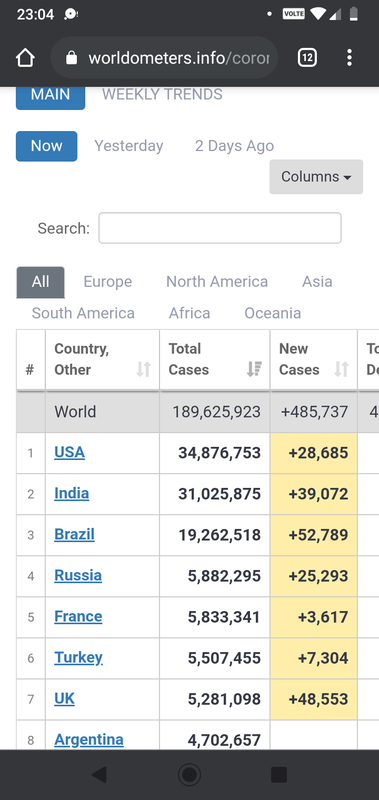Tap chat notification icon in status bar
The height and width of the screenshot is (800, 379).
tap(70, 14)
